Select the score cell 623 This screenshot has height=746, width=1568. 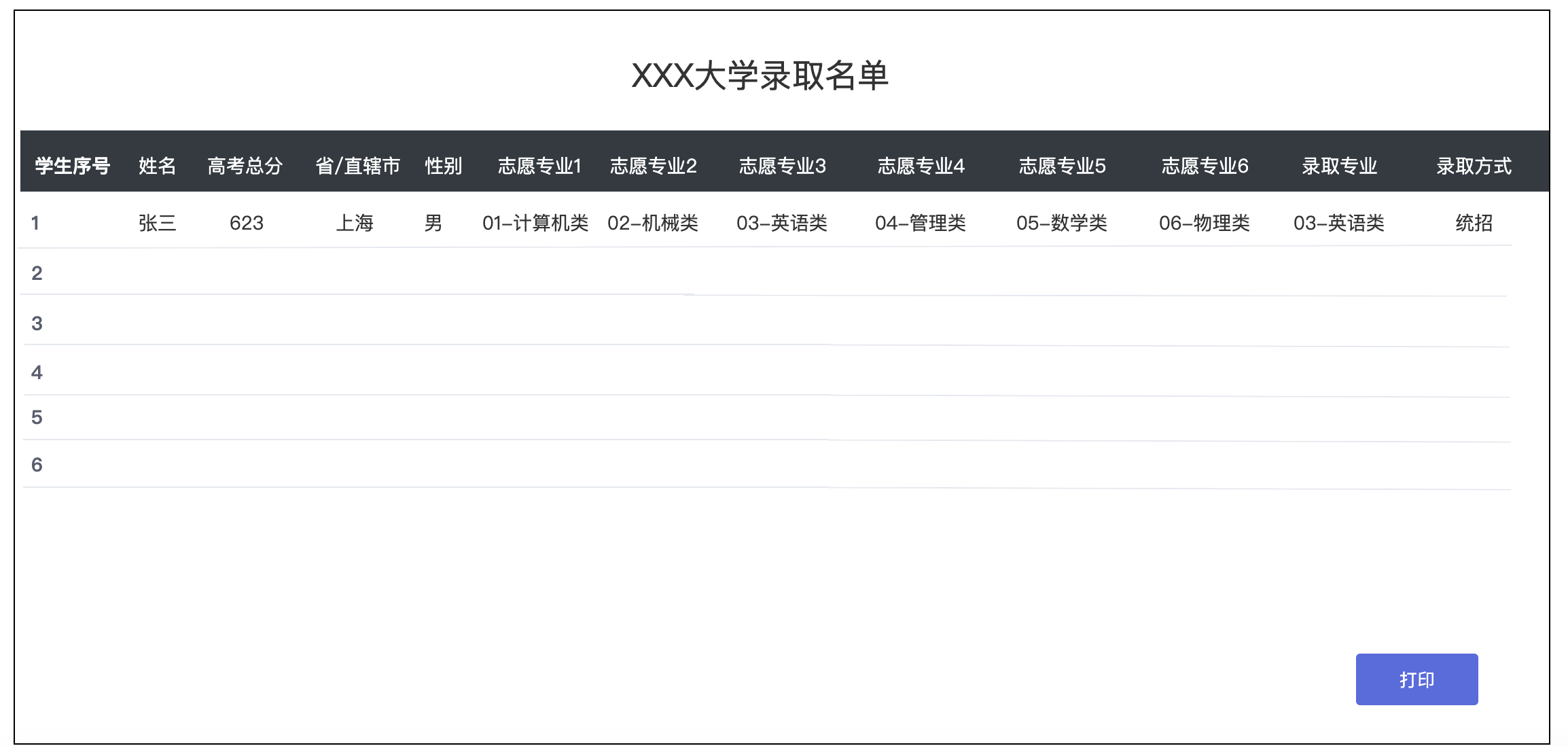(246, 223)
